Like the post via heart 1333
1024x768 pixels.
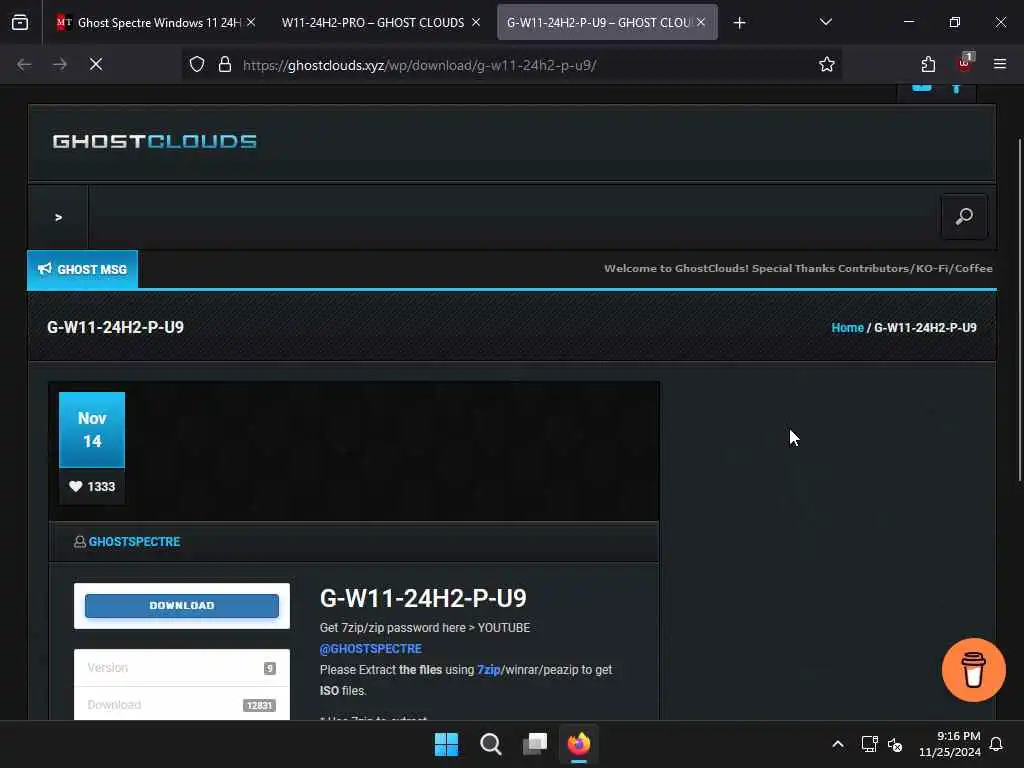(92, 487)
